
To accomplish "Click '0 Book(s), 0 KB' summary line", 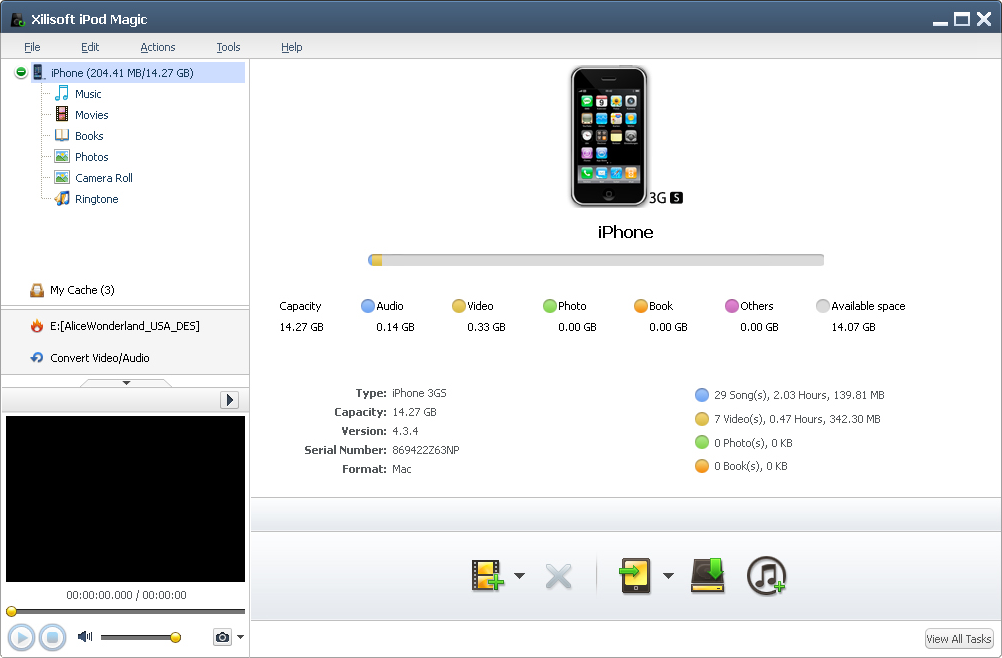I will click(x=750, y=466).
